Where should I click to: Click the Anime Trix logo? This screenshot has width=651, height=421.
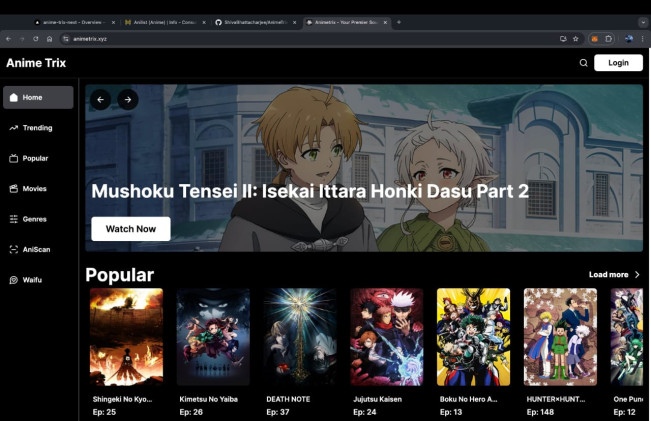tap(36, 63)
